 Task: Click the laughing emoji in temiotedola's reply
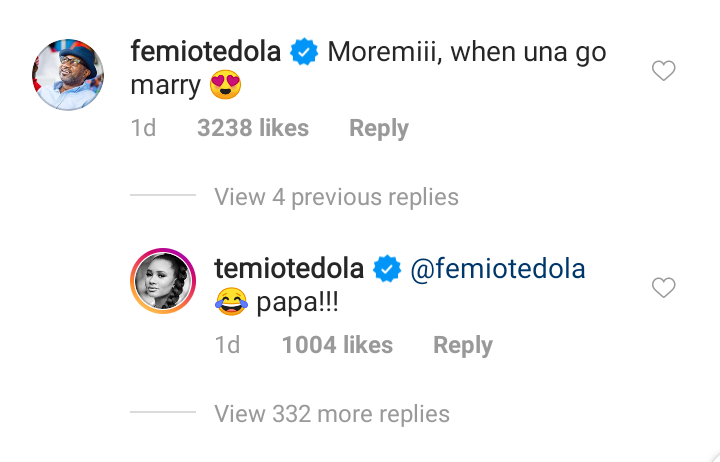pos(232,303)
